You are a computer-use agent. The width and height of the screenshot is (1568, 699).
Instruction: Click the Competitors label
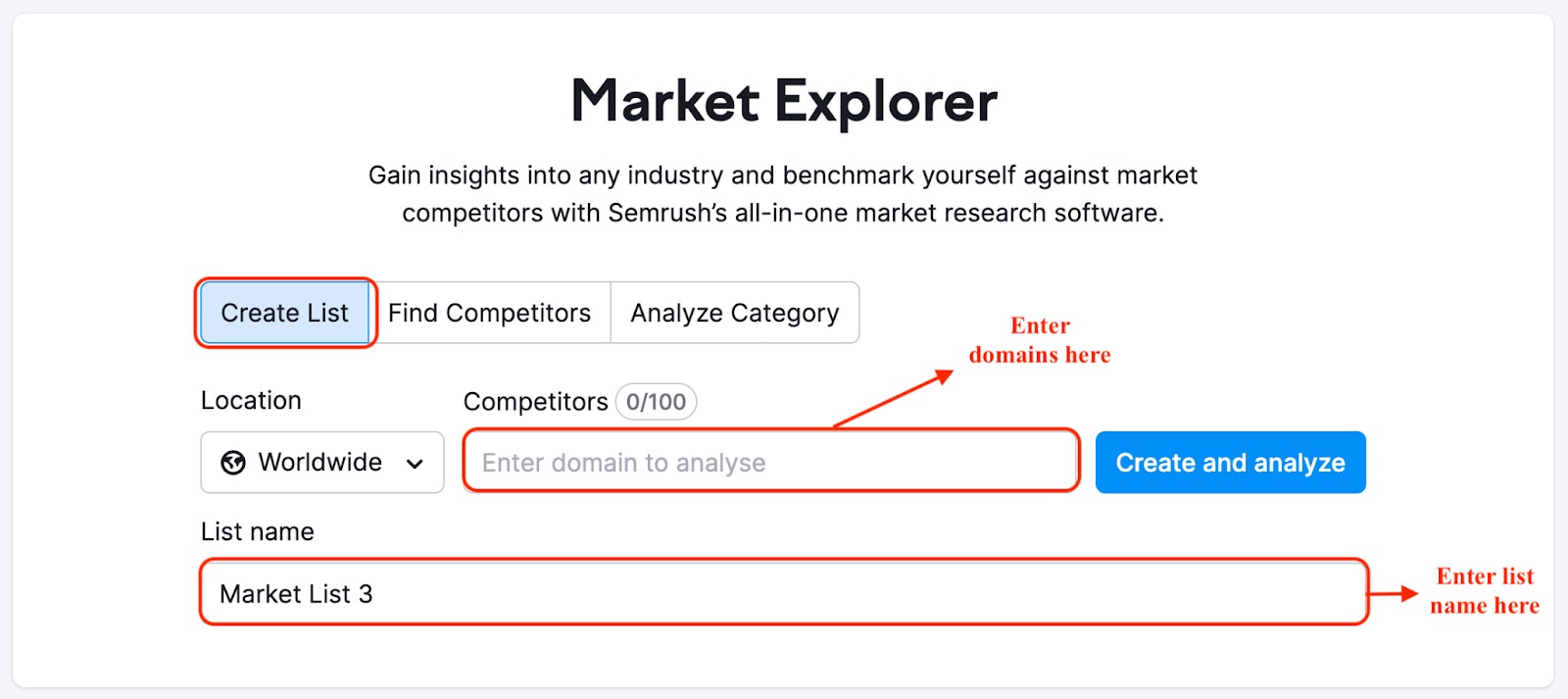(535, 402)
